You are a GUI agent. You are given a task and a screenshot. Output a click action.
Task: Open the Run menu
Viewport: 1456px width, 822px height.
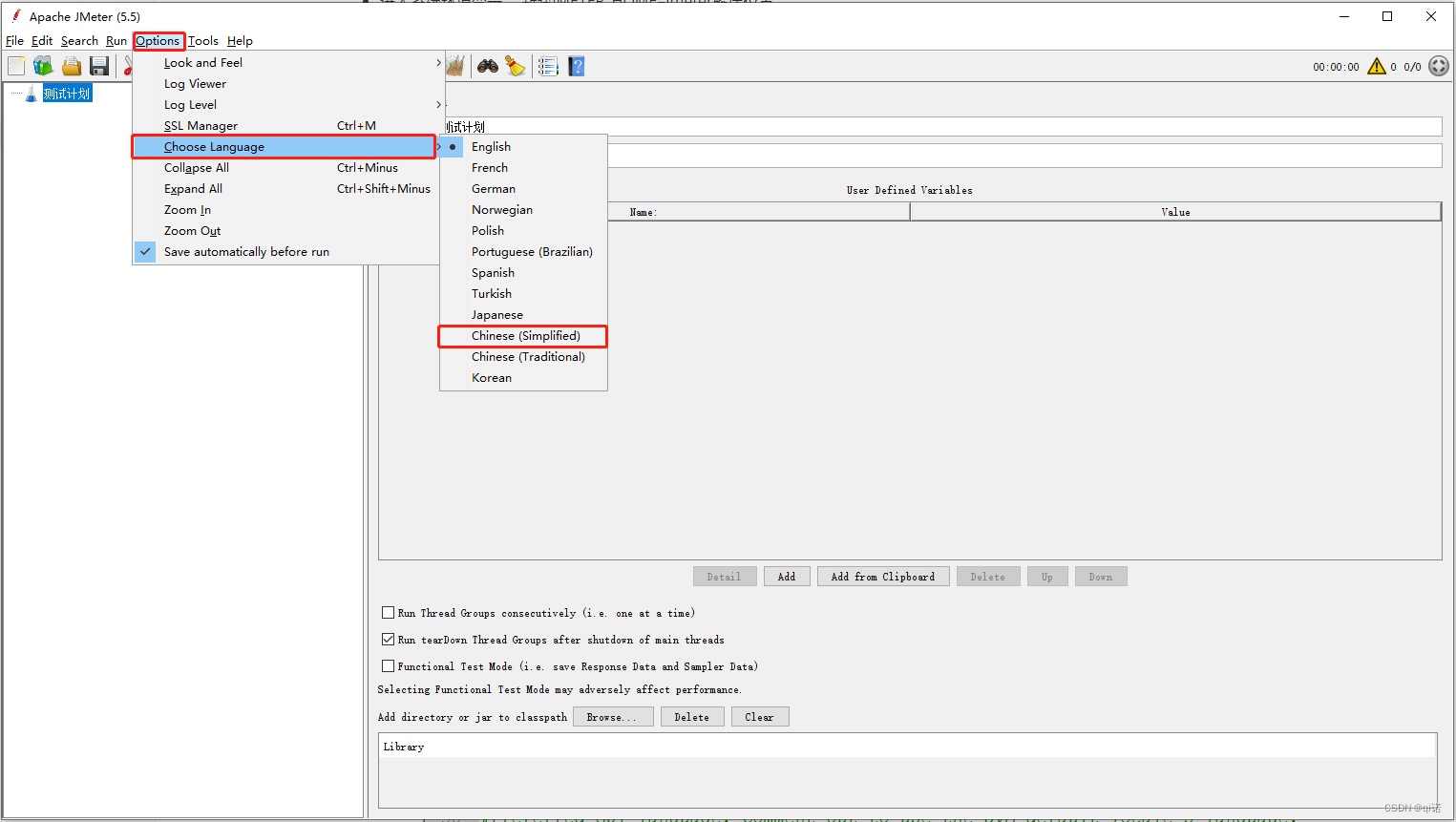click(116, 41)
